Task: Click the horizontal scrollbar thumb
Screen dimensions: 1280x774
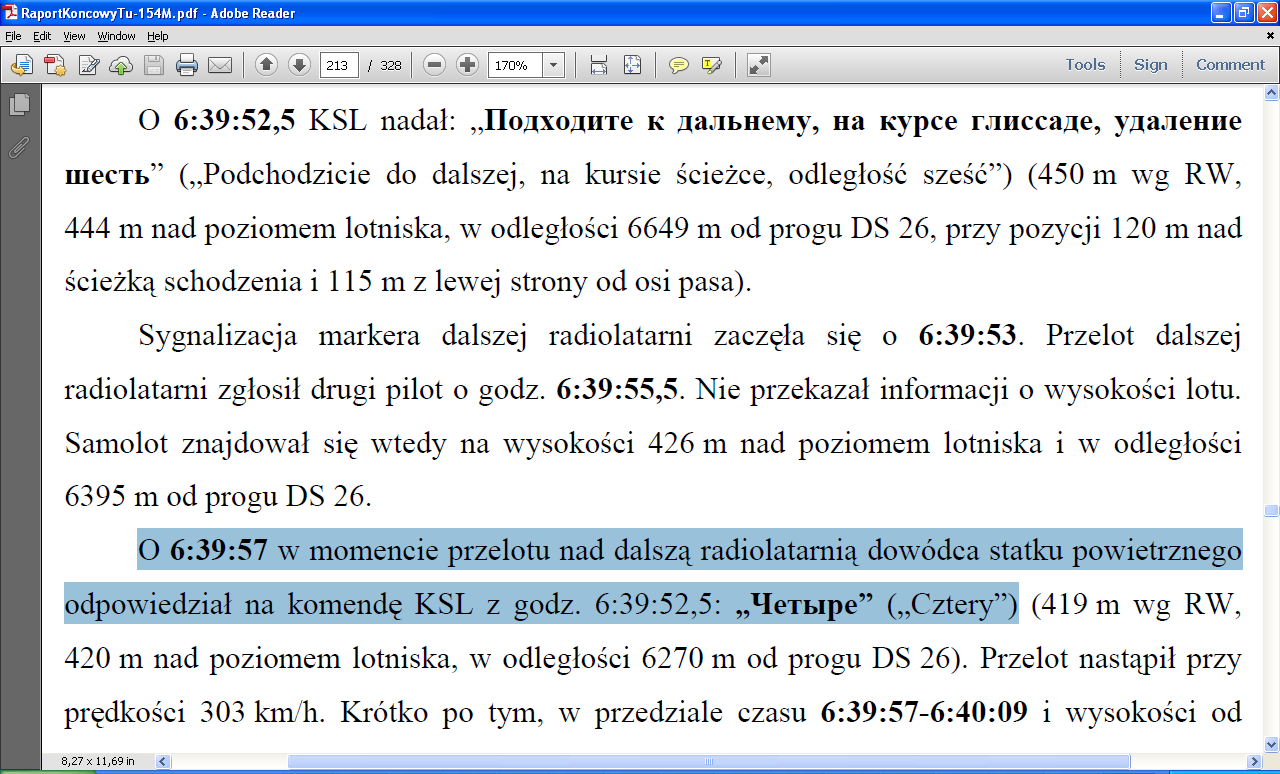Action: pos(710,761)
